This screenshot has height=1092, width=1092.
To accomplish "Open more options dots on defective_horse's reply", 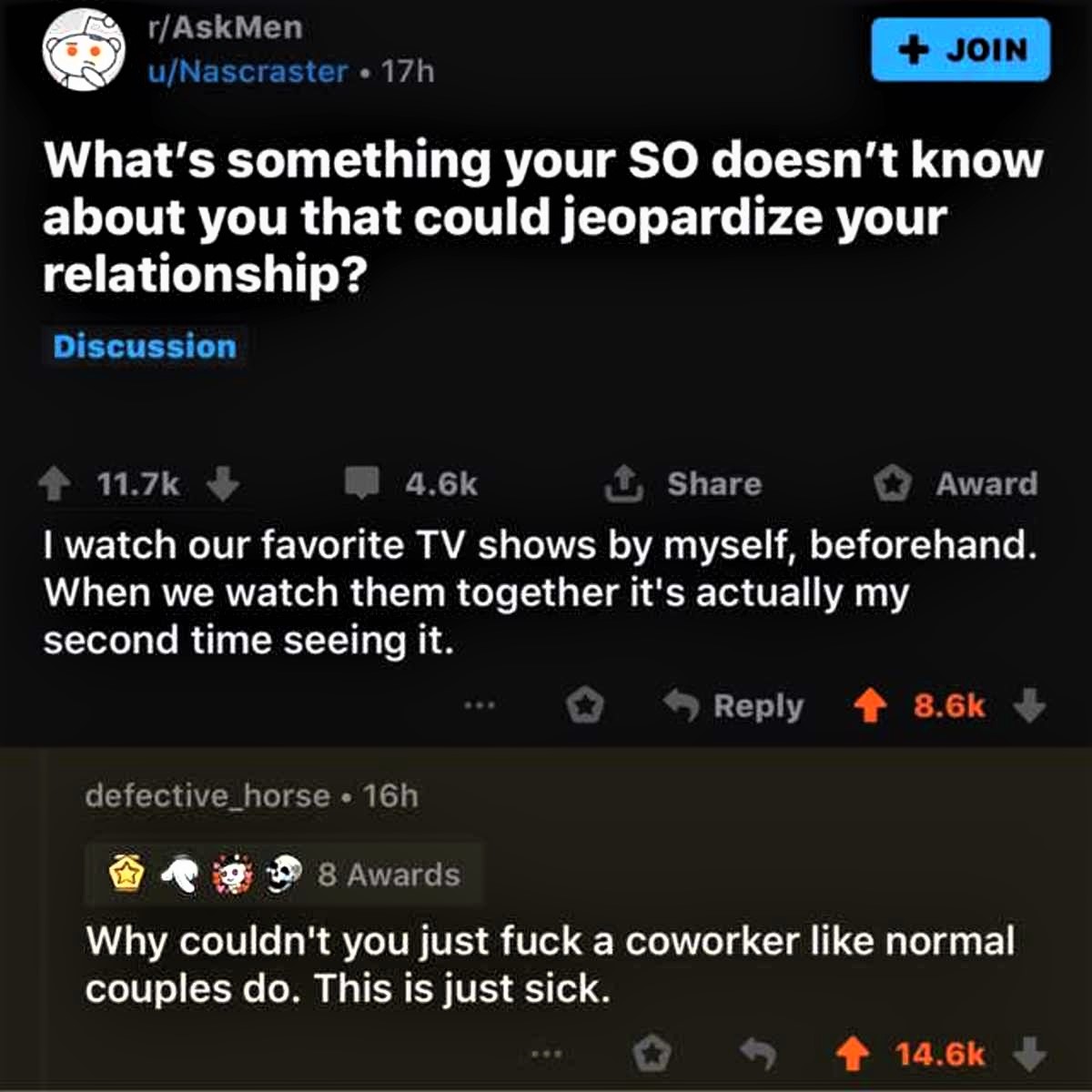I will point(546,1055).
